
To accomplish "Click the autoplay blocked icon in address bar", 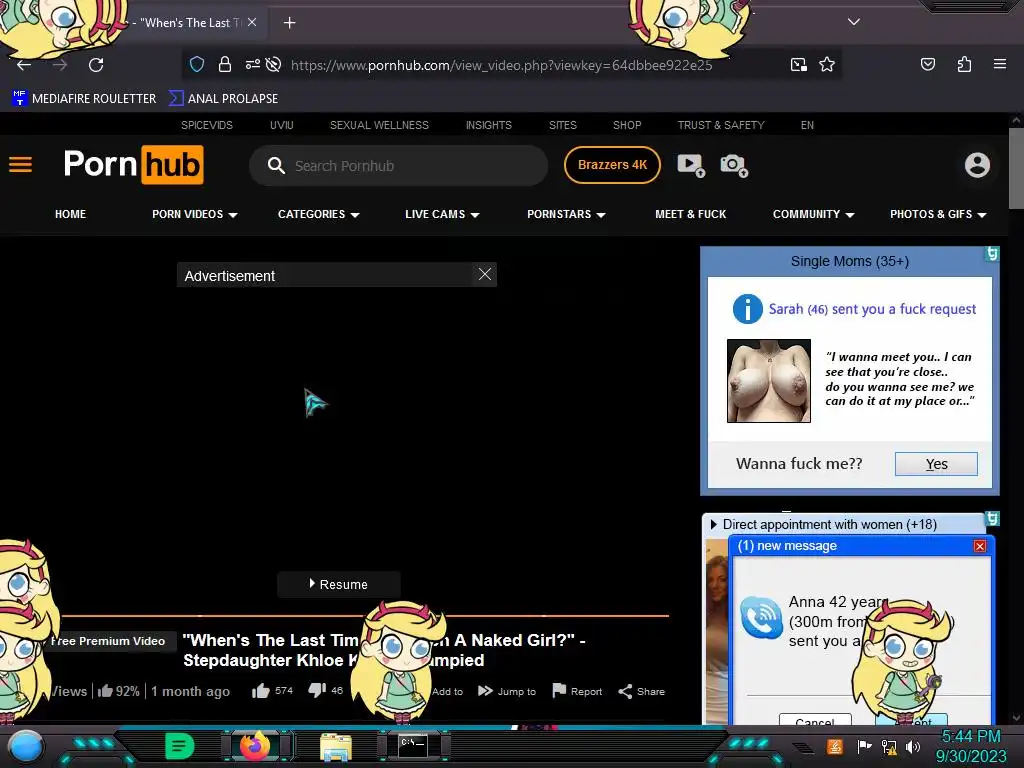I will [274, 64].
